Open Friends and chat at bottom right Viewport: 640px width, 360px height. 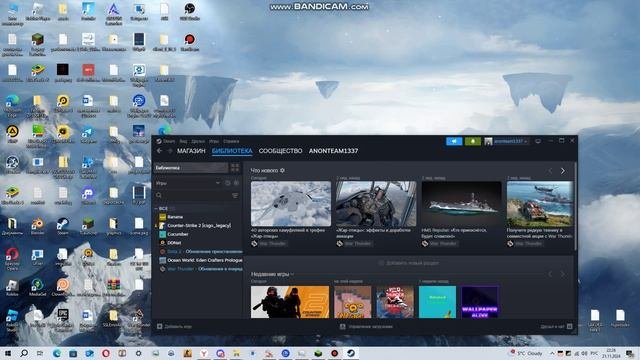pos(556,327)
